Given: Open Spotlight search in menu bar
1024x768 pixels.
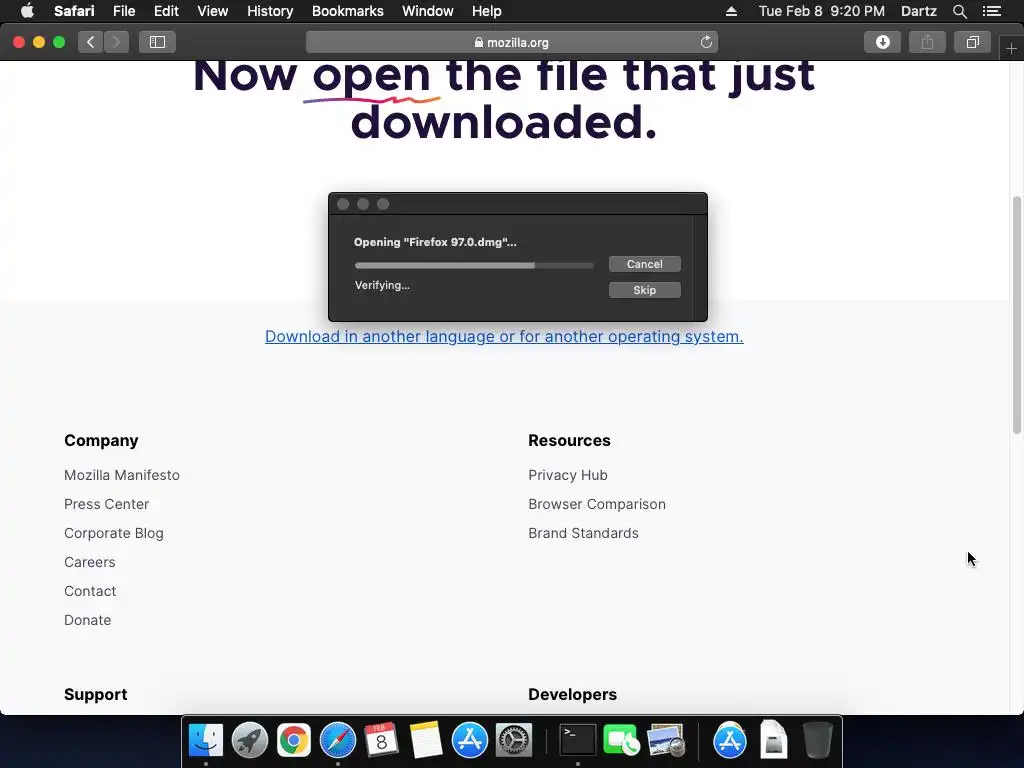Looking at the screenshot, I should pos(959,11).
